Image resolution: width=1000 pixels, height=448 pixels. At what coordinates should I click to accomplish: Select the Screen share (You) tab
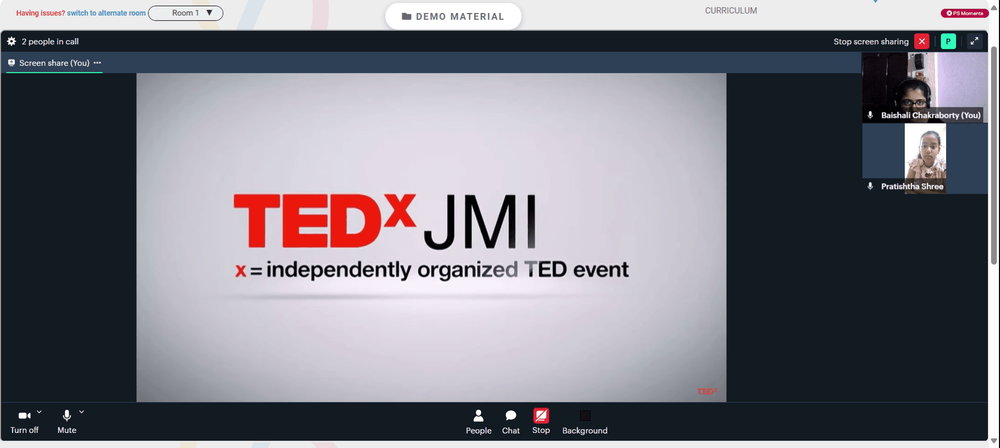[54, 63]
